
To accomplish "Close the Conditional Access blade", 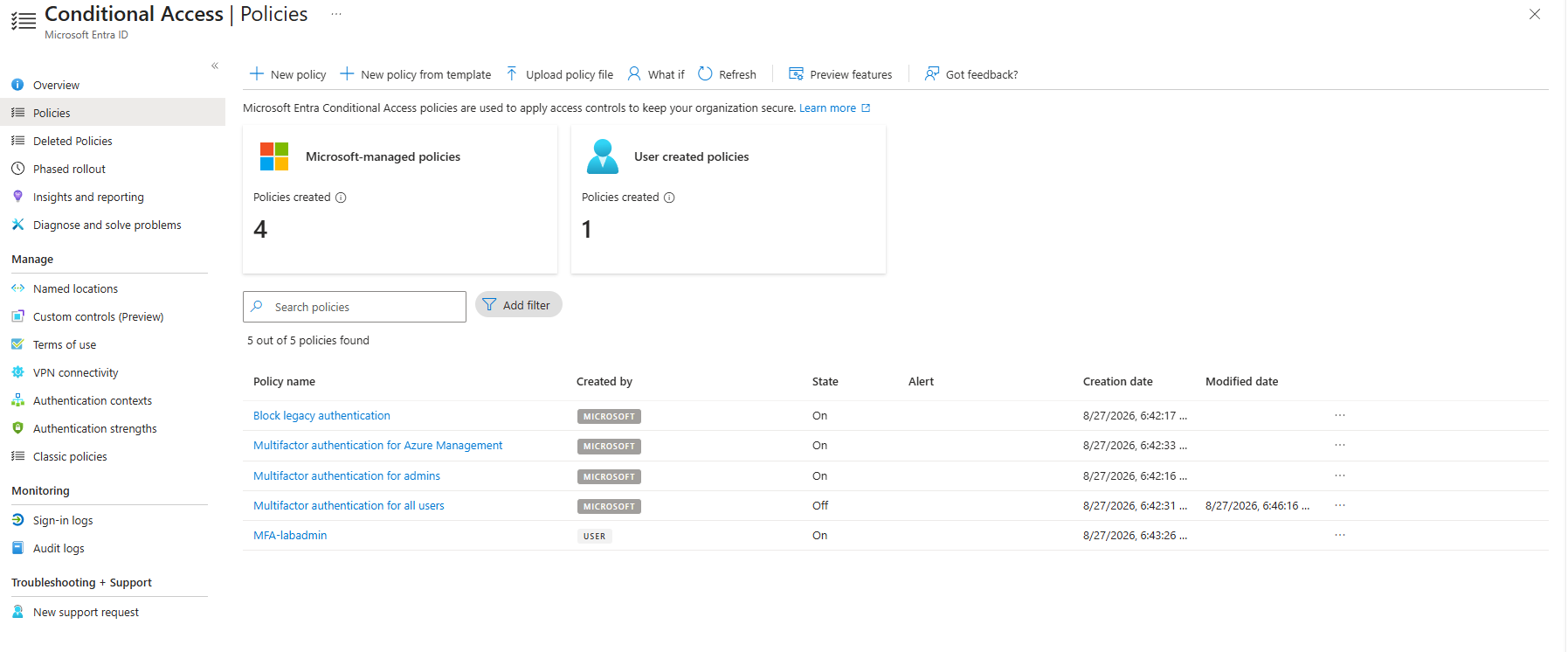I will (1535, 14).
